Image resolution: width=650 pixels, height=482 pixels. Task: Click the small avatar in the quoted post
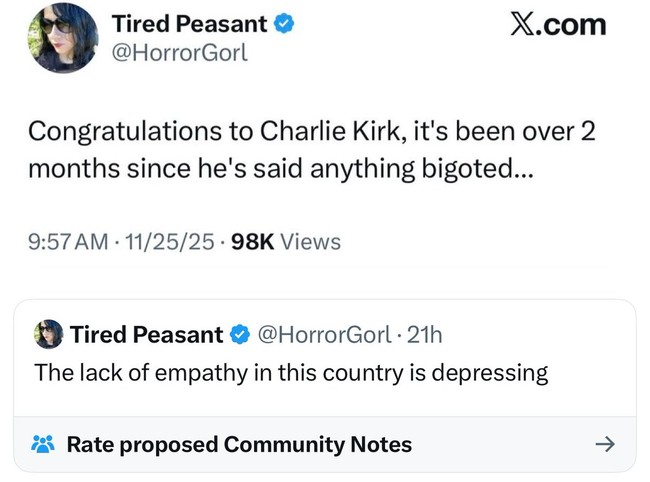coord(48,333)
